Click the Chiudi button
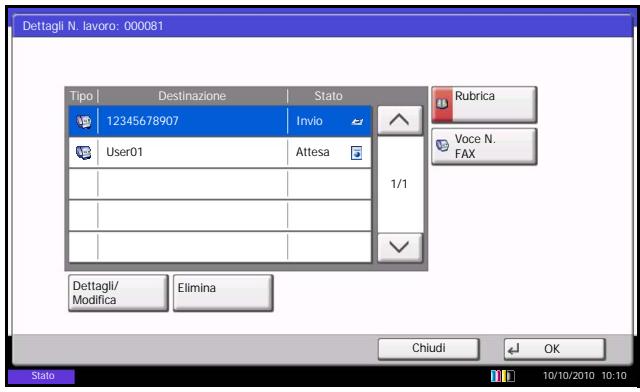Screen dimensions: 640x392 pos(429,349)
